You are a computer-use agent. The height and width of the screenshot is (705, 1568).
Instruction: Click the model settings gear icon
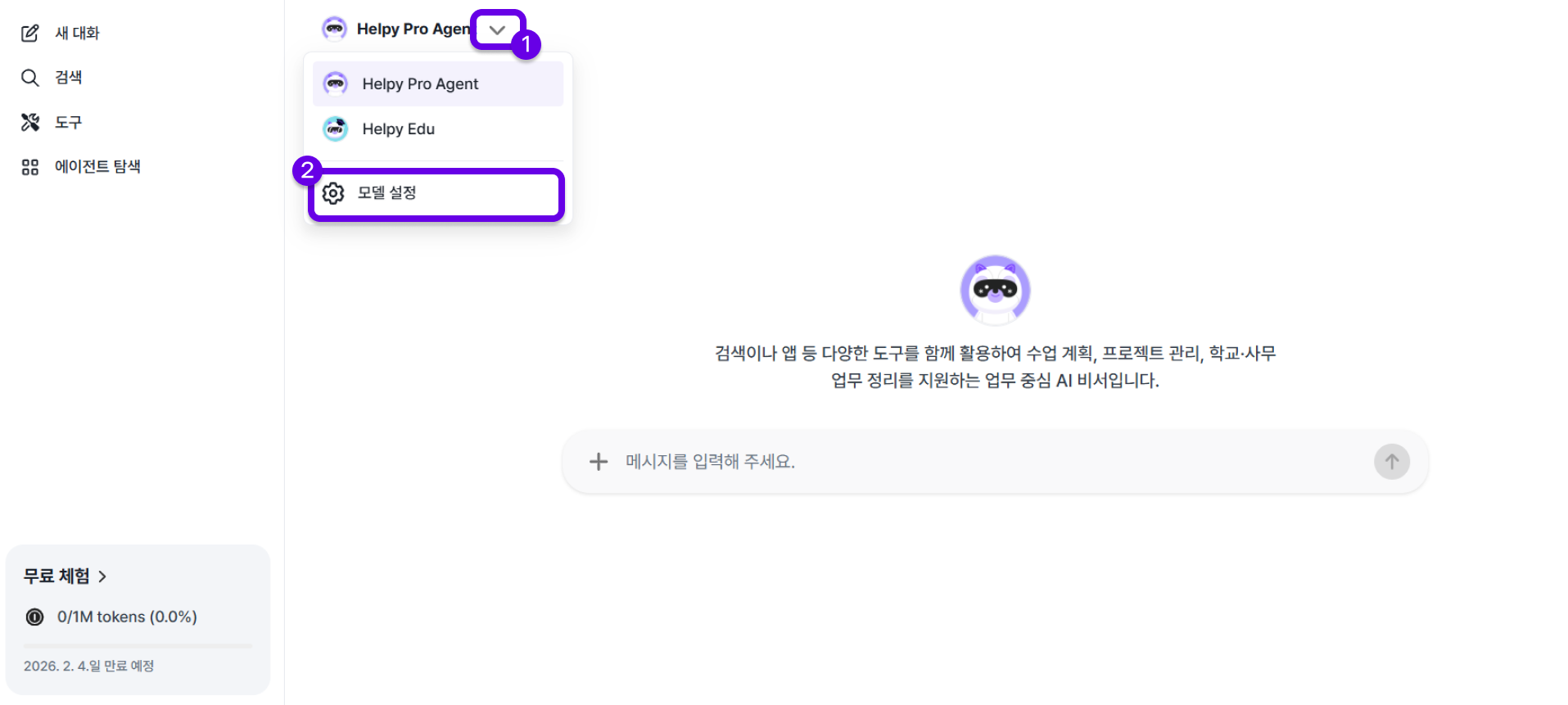[333, 193]
